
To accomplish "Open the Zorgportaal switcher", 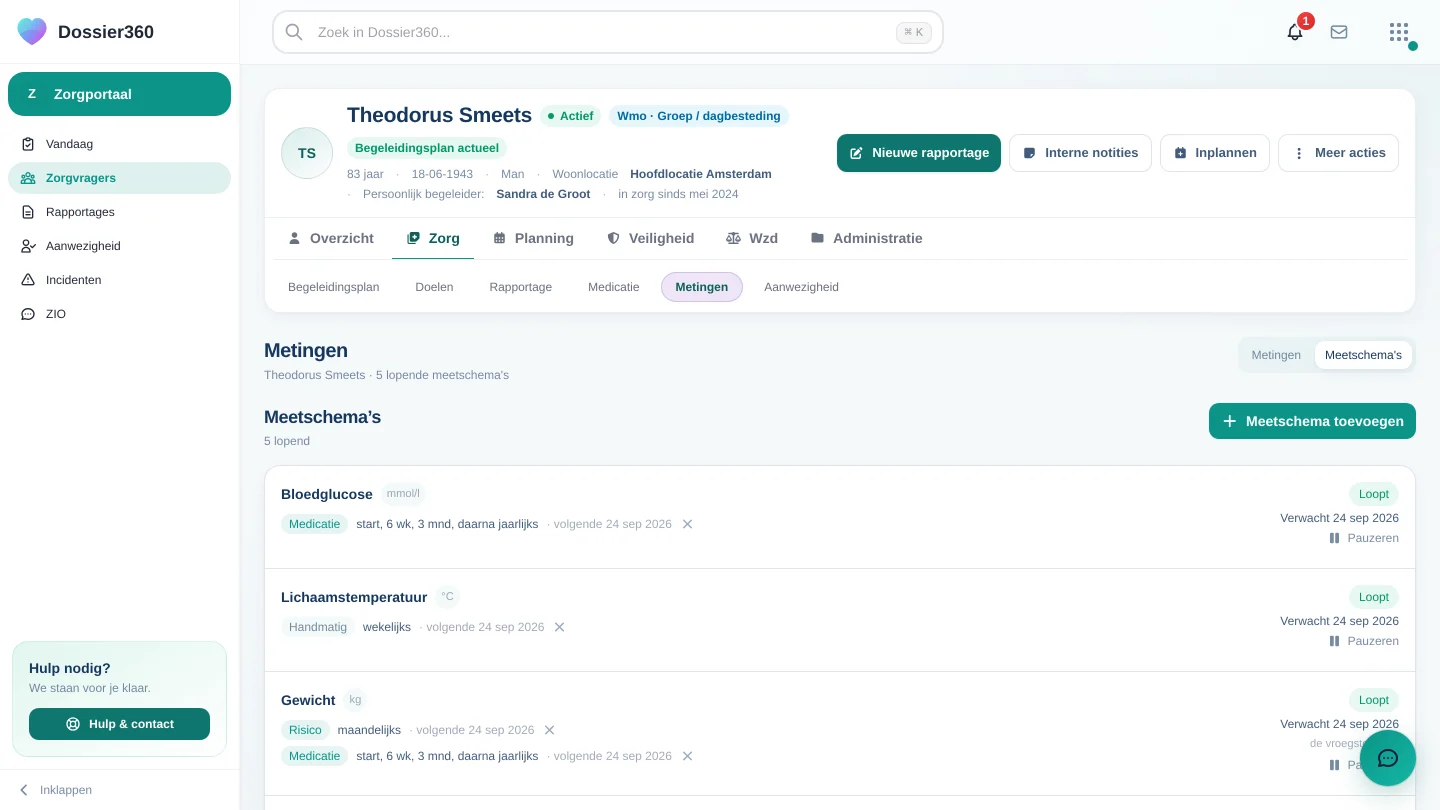I will coord(119,94).
